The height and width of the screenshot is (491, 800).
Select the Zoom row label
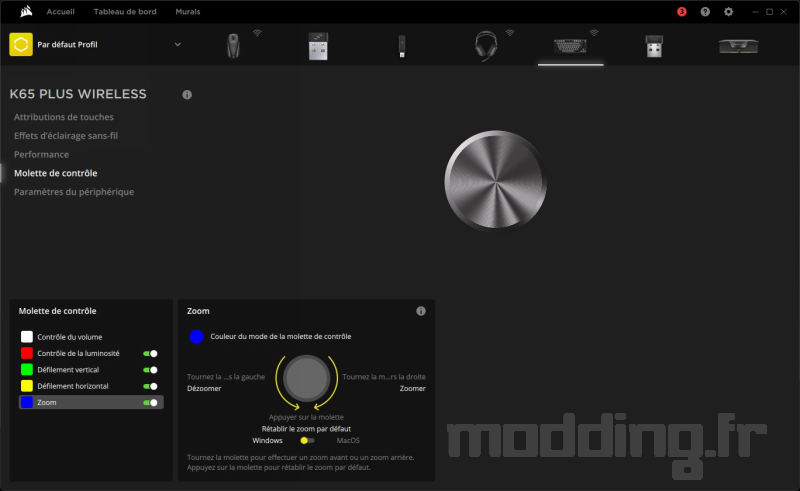pyautogui.click(x=46, y=402)
